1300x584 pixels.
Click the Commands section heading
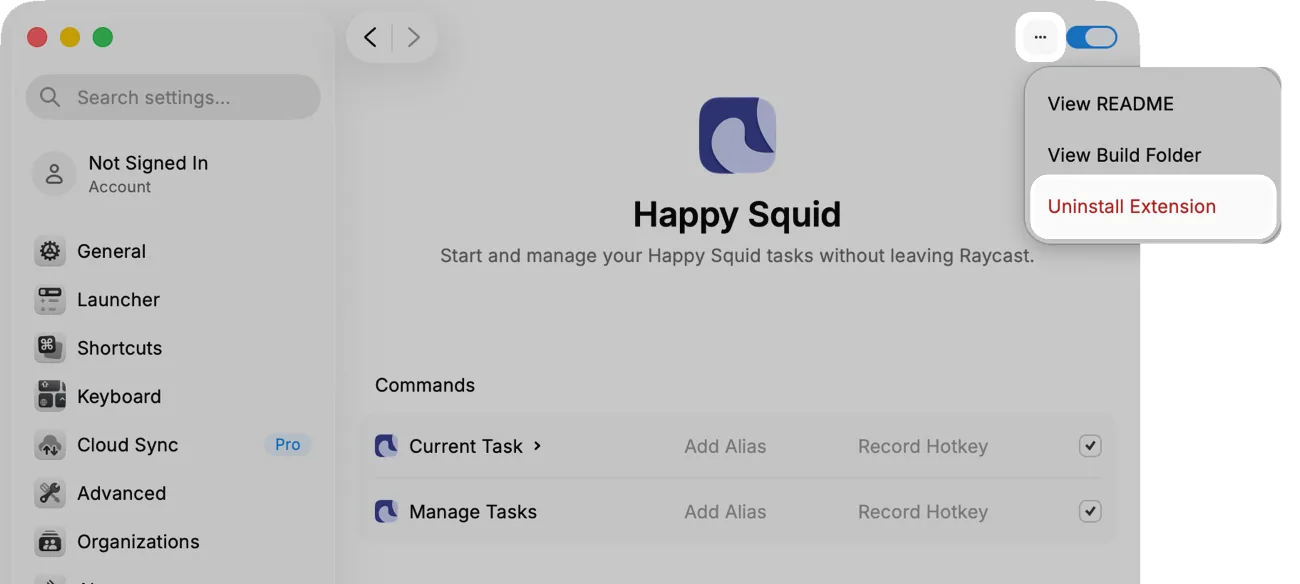pyautogui.click(x=425, y=385)
